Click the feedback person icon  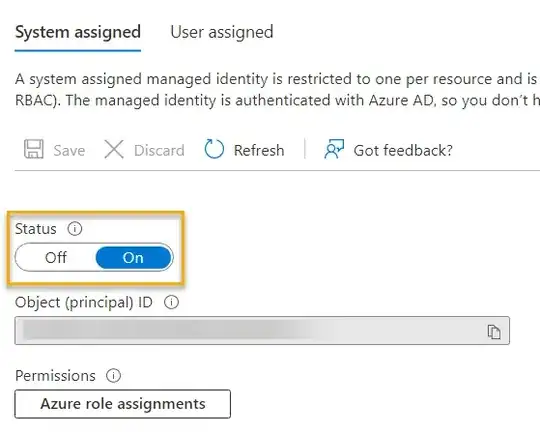click(x=334, y=149)
